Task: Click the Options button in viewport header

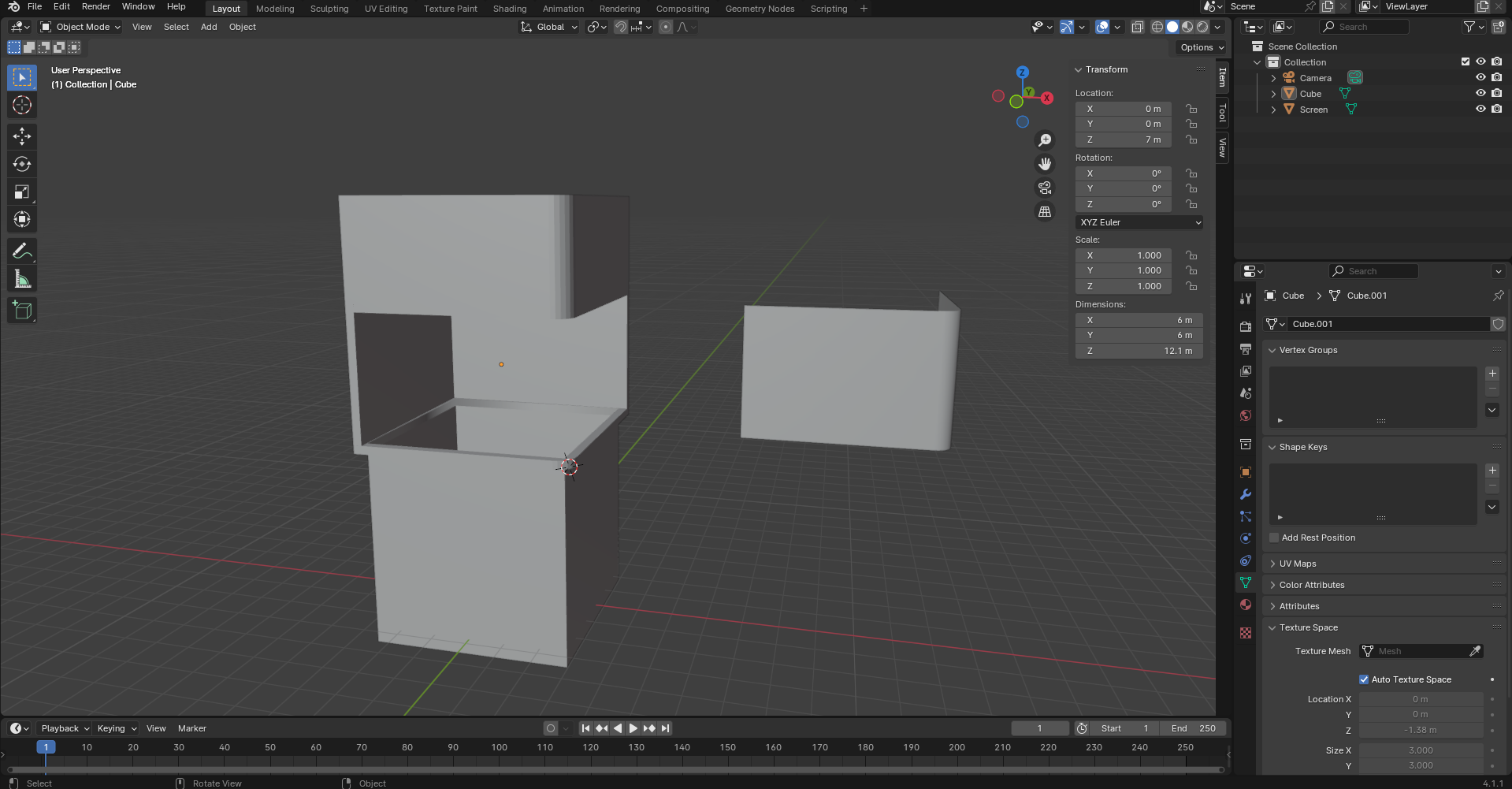Action: pyautogui.click(x=1201, y=47)
